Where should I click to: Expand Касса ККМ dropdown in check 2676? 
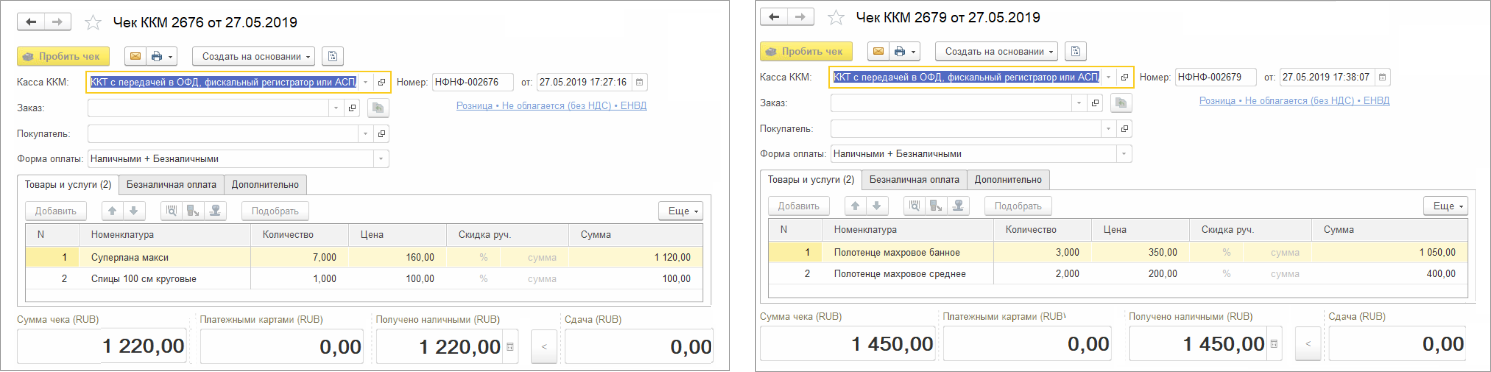coord(366,82)
